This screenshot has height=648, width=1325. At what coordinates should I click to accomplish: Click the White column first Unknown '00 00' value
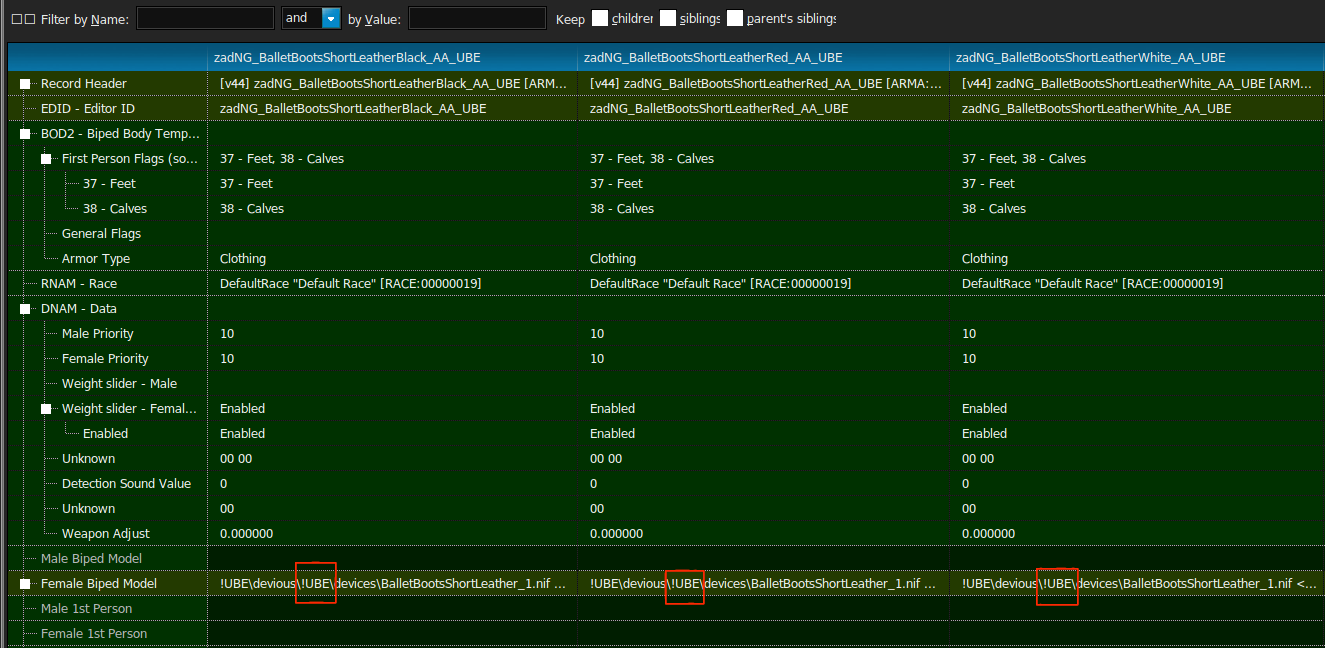click(978, 459)
